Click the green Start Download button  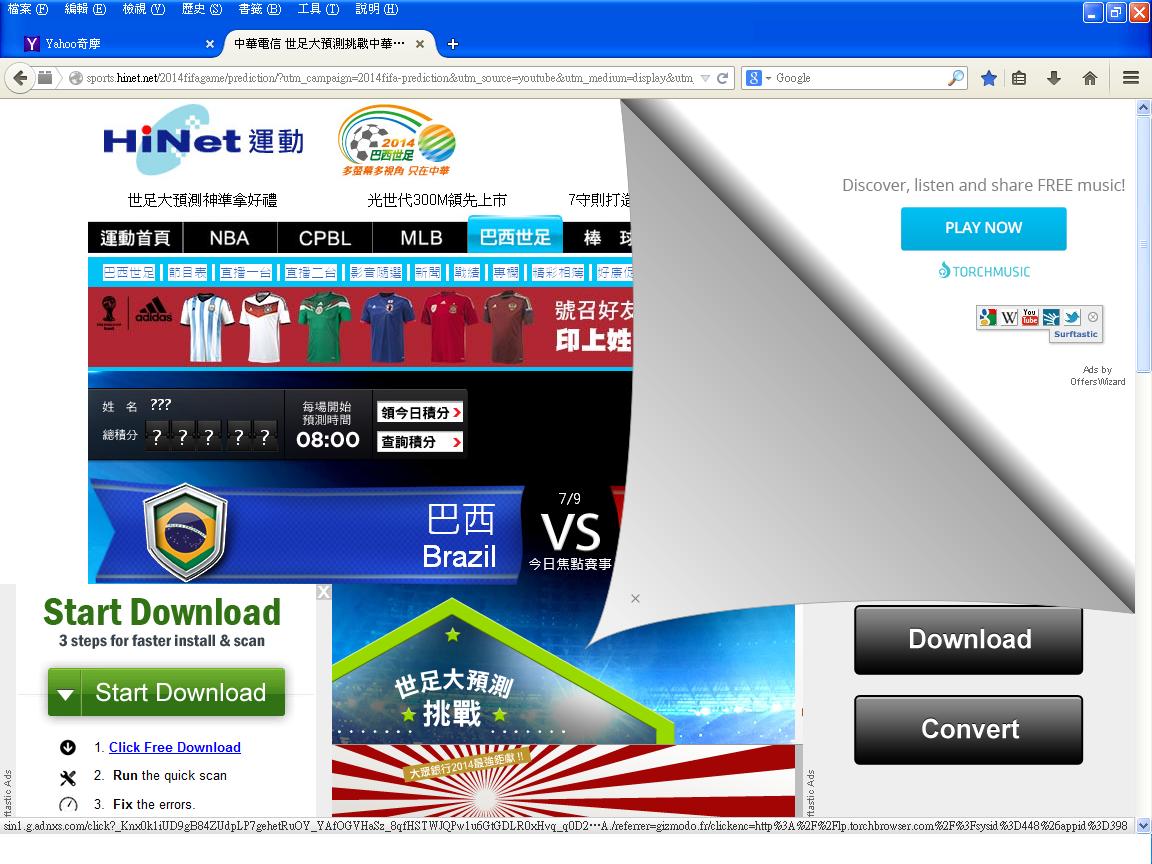[x=166, y=692]
